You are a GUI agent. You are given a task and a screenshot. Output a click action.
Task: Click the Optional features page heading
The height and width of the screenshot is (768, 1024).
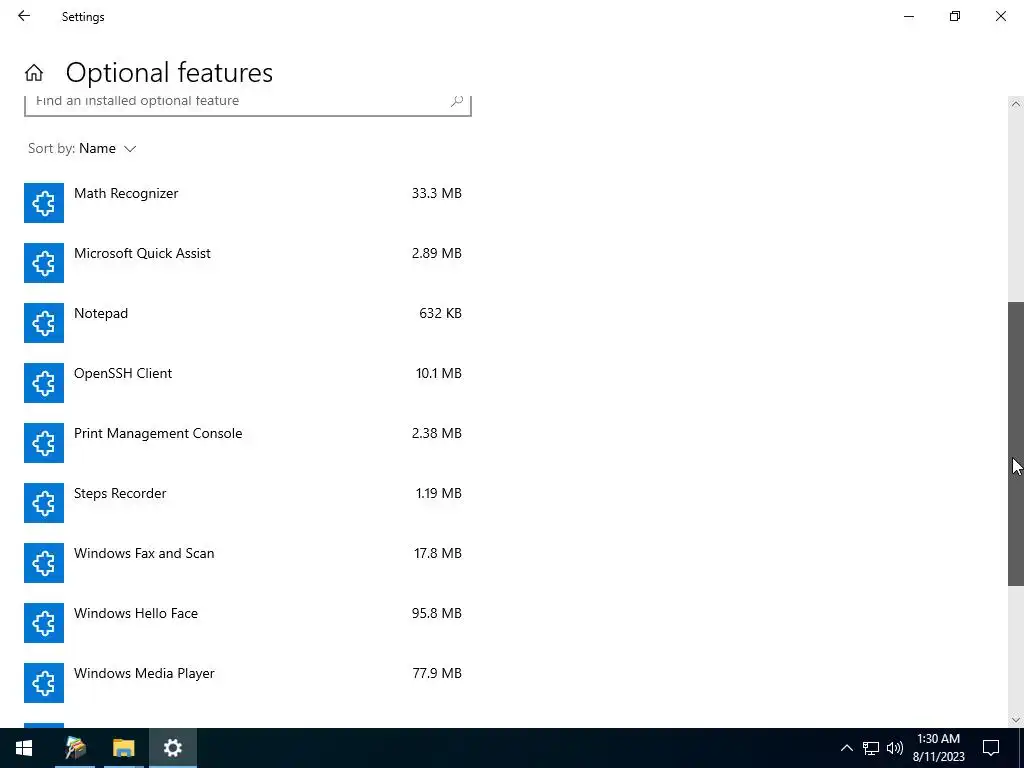[x=169, y=72]
